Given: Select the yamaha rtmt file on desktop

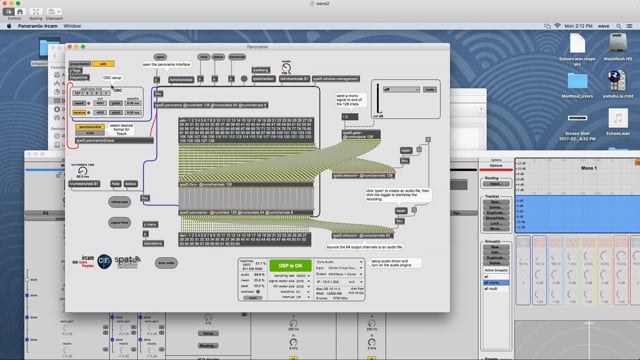Looking at the screenshot, I should pyautogui.click(x=618, y=81).
